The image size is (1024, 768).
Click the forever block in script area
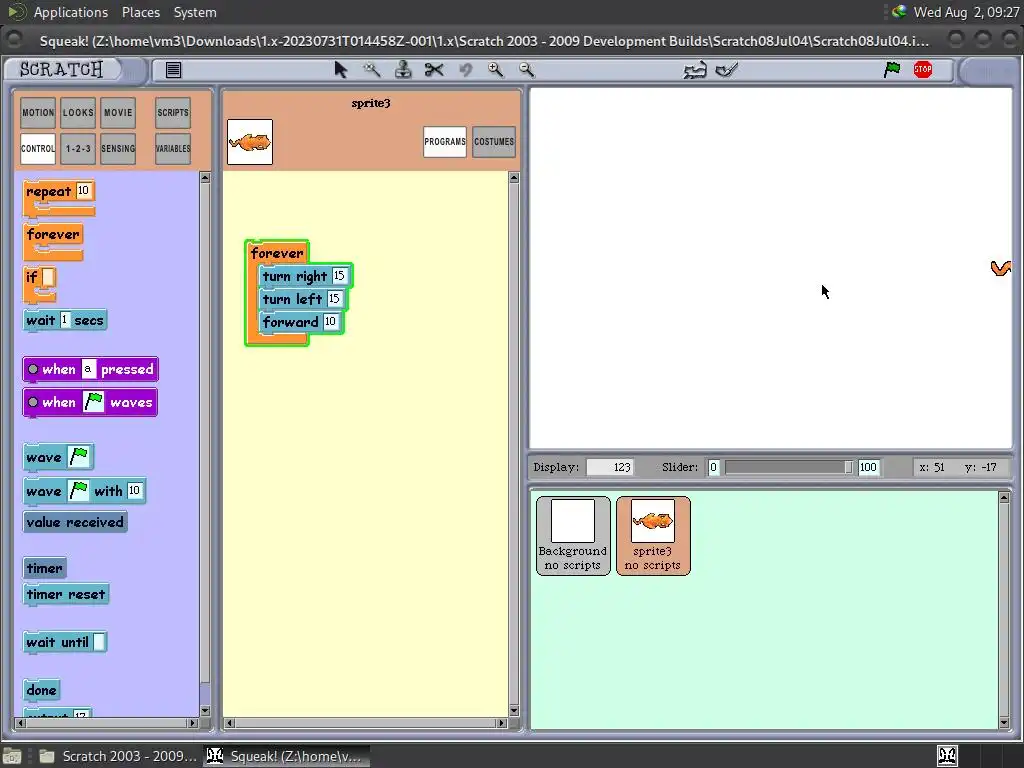277,253
